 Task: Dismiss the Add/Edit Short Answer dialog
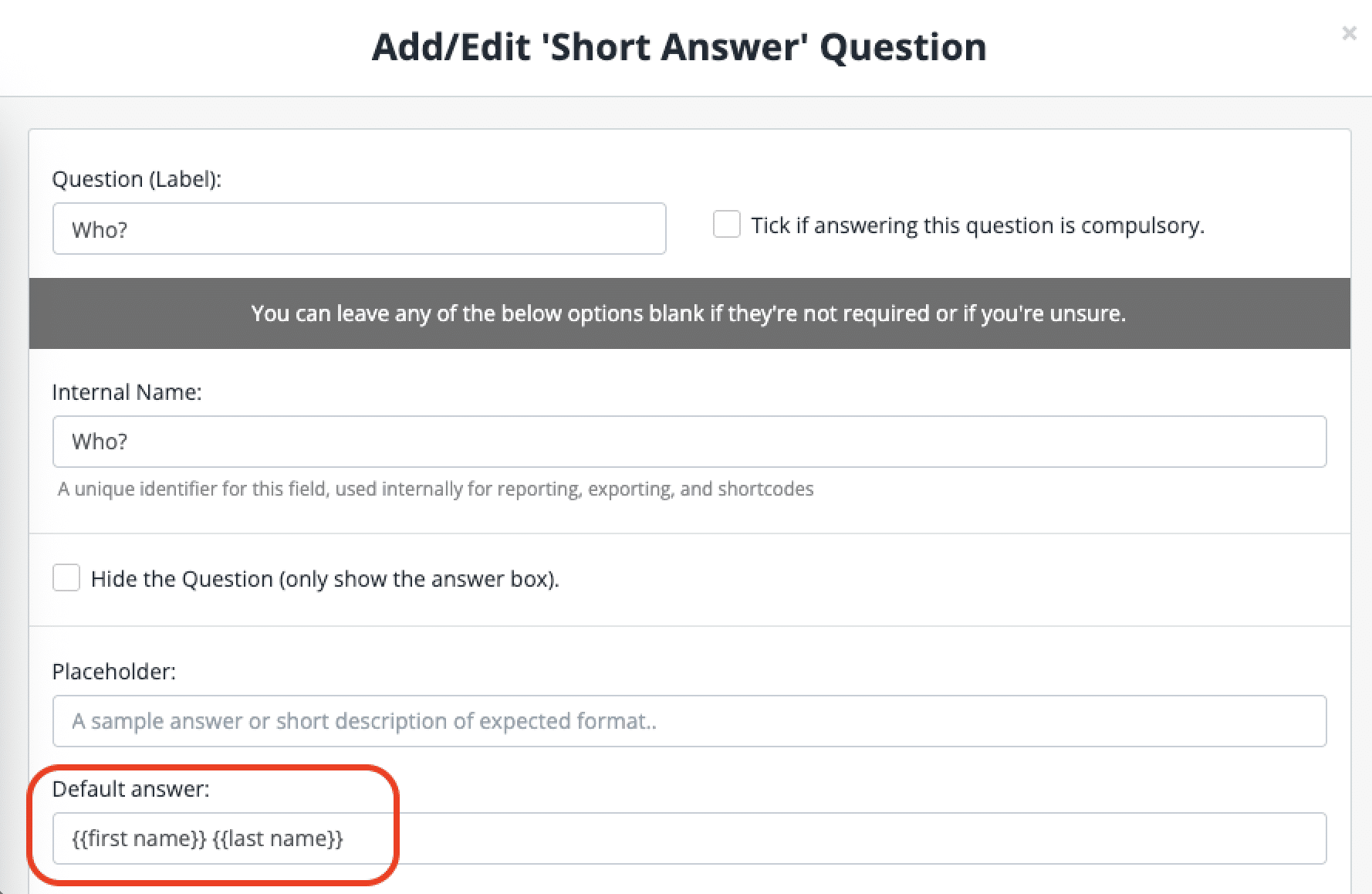(x=1349, y=33)
